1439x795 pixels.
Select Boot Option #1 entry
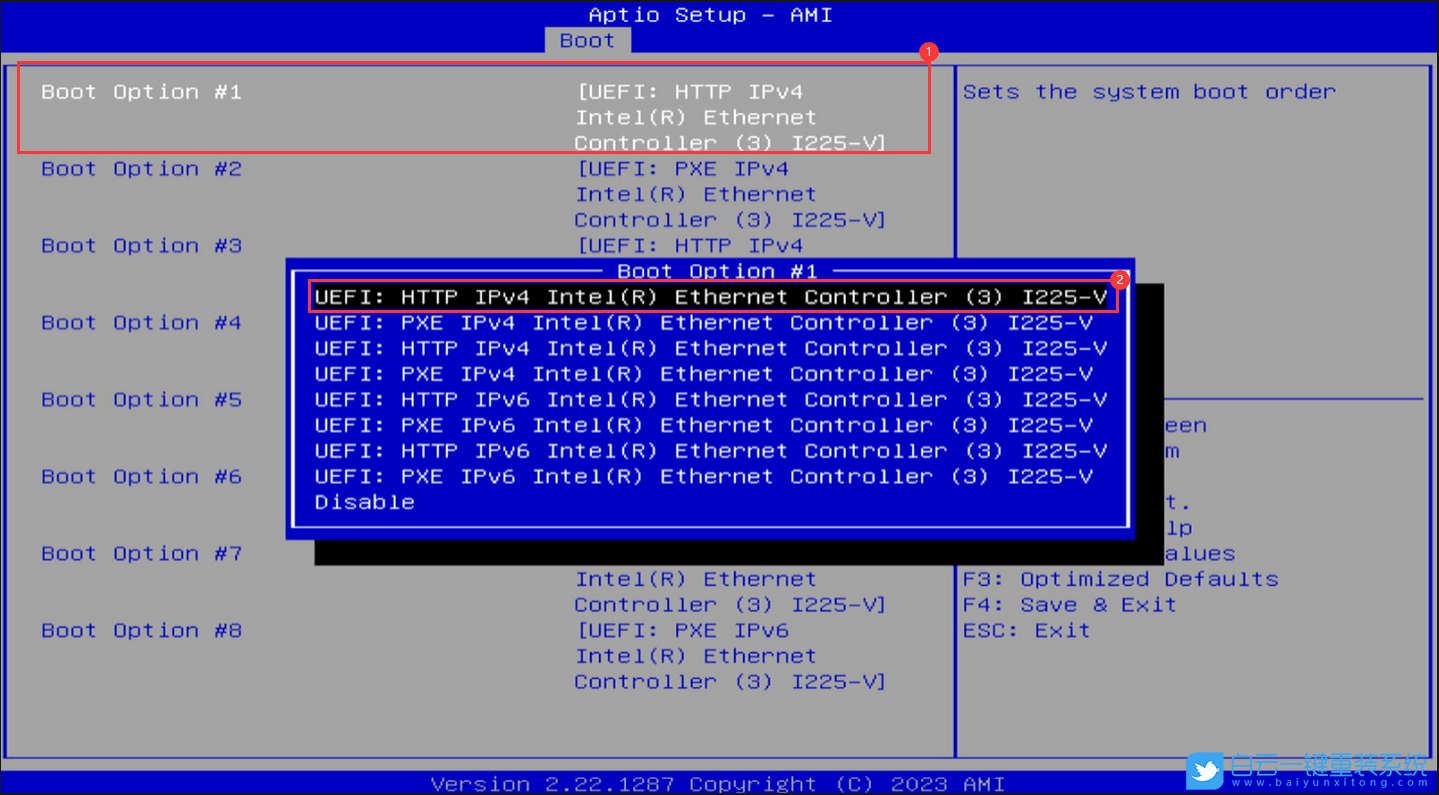[140, 91]
